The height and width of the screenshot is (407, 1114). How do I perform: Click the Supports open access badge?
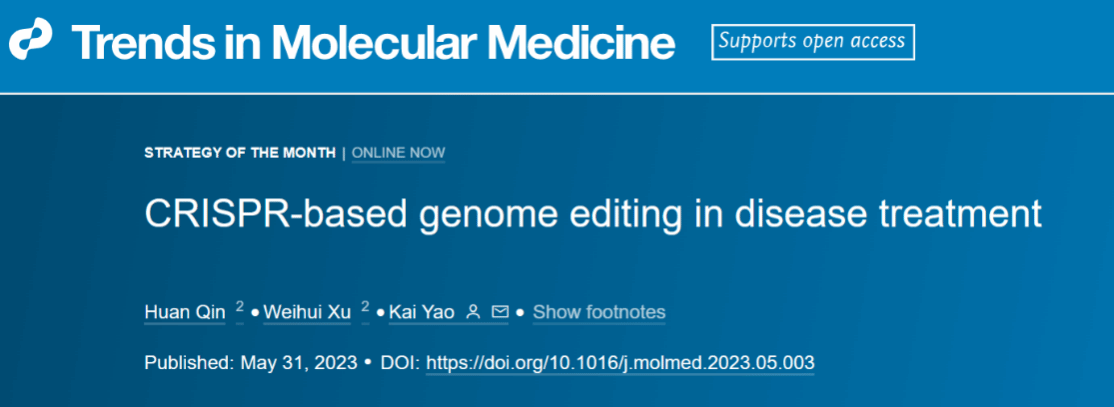point(812,41)
